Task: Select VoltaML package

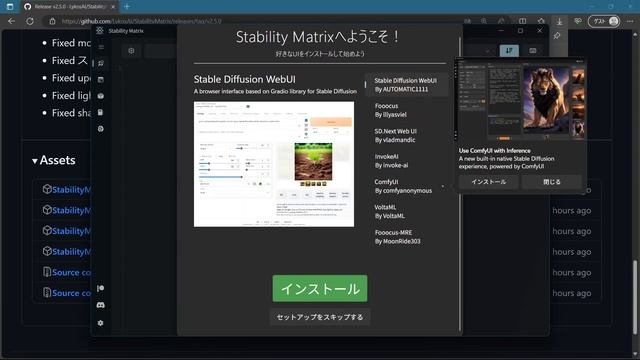Action: (x=406, y=211)
